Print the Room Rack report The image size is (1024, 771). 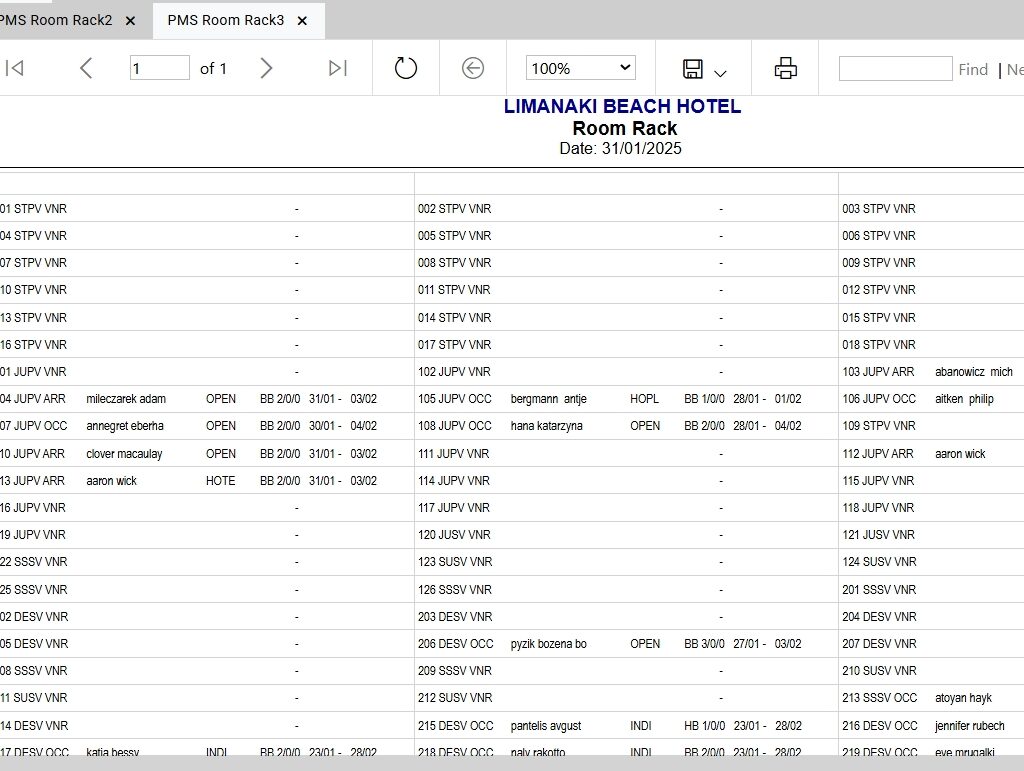(785, 68)
